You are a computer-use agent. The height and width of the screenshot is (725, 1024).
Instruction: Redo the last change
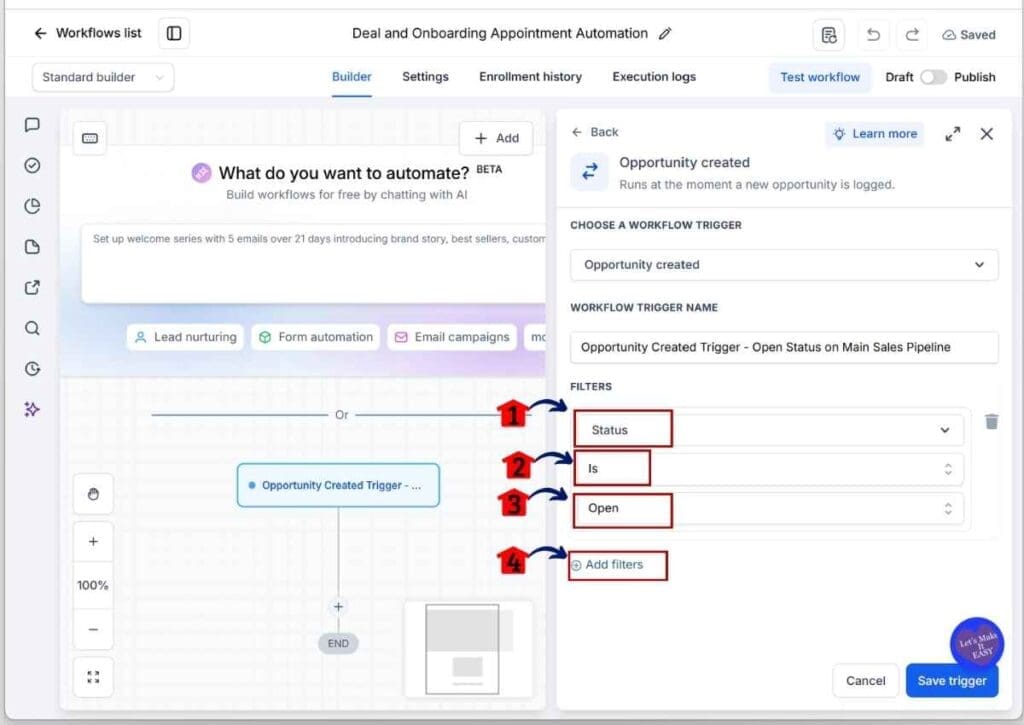912,35
